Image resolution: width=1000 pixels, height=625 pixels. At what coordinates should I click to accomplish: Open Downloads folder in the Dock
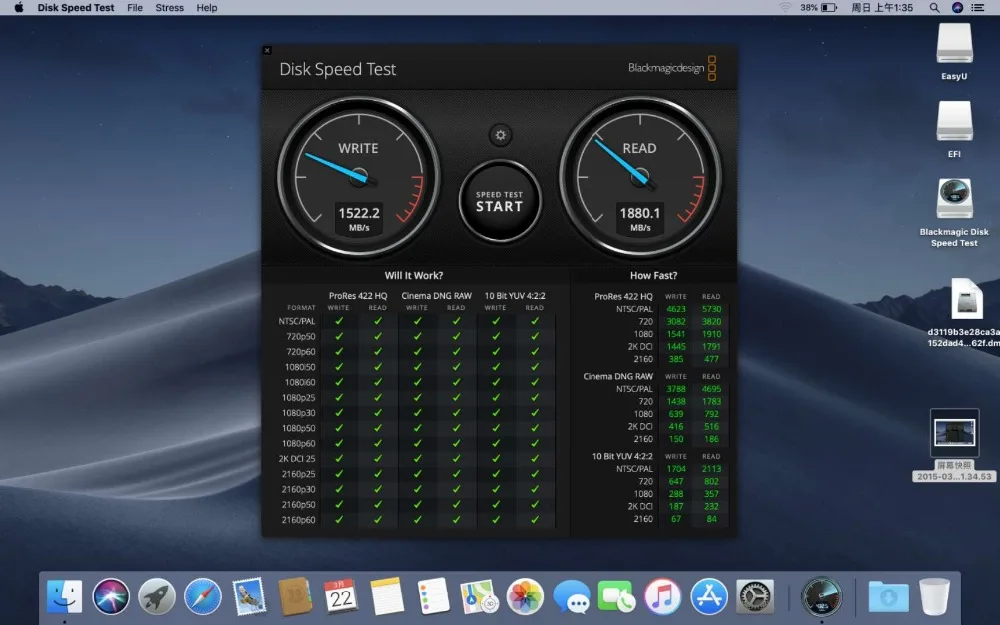pyautogui.click(x=888, y=598)
